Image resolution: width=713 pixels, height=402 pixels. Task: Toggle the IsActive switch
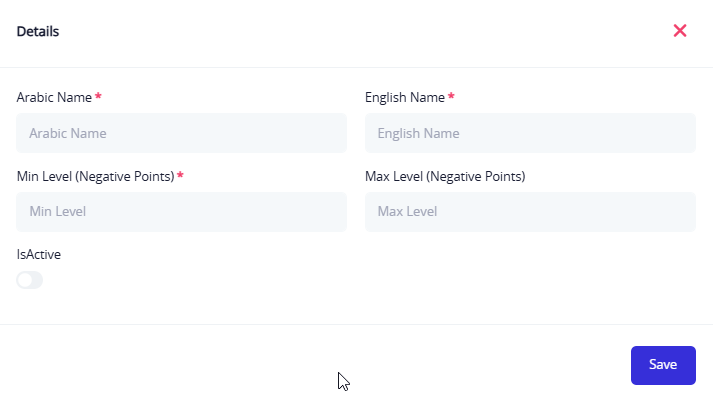coord(30,280)
